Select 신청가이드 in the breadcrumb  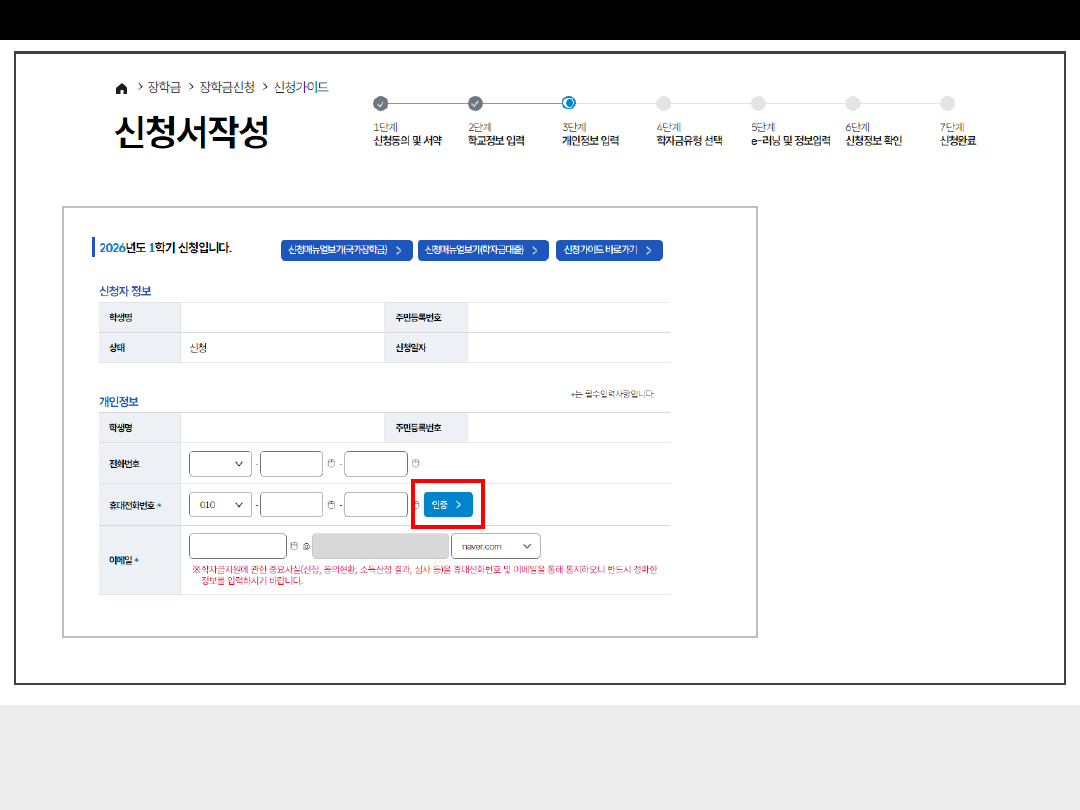[301, 88]
